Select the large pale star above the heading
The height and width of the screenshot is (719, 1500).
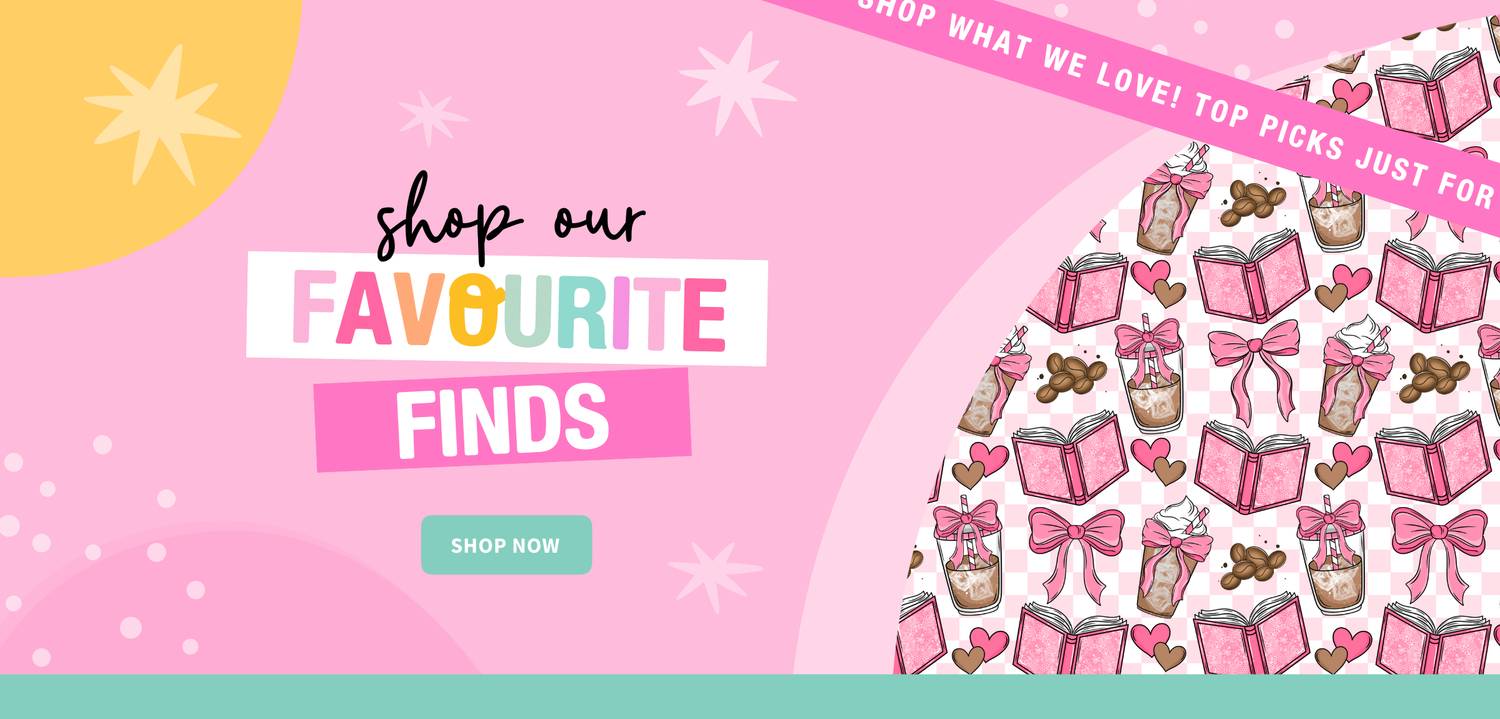click(738, 82)
